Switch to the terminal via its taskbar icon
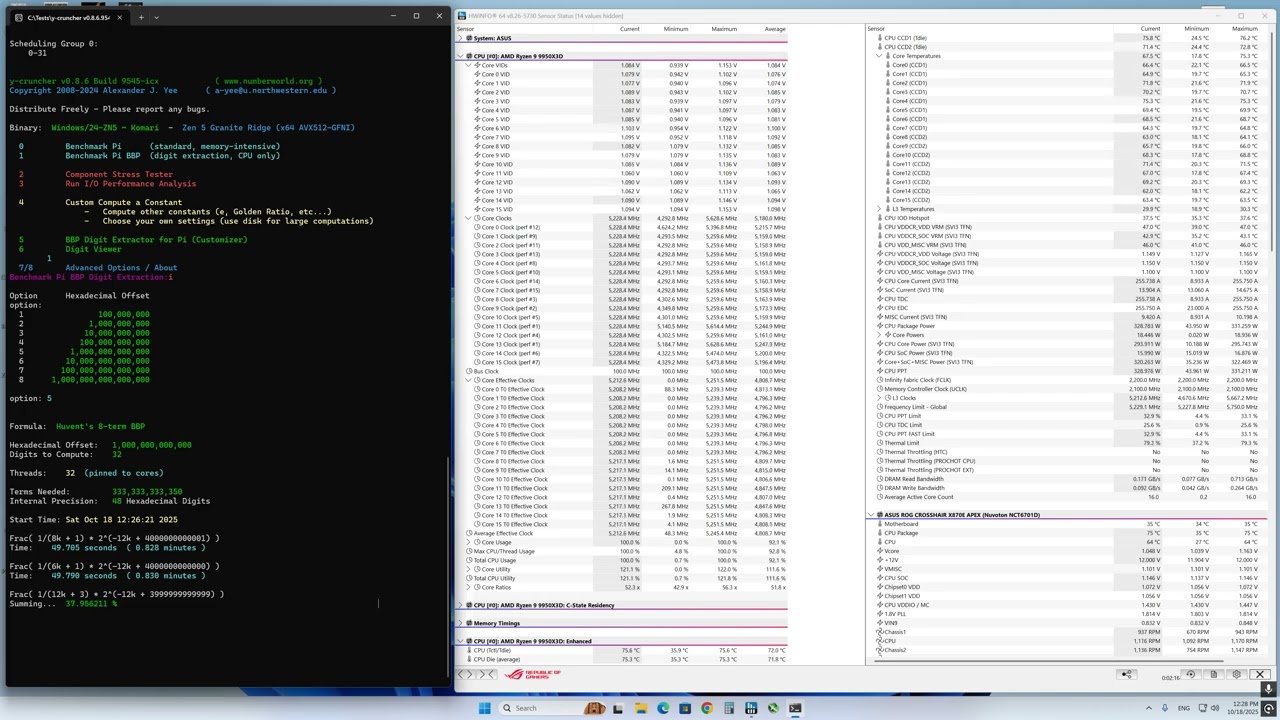The height and width of the screenshot is (720, 1280). [x=795, y=708]
